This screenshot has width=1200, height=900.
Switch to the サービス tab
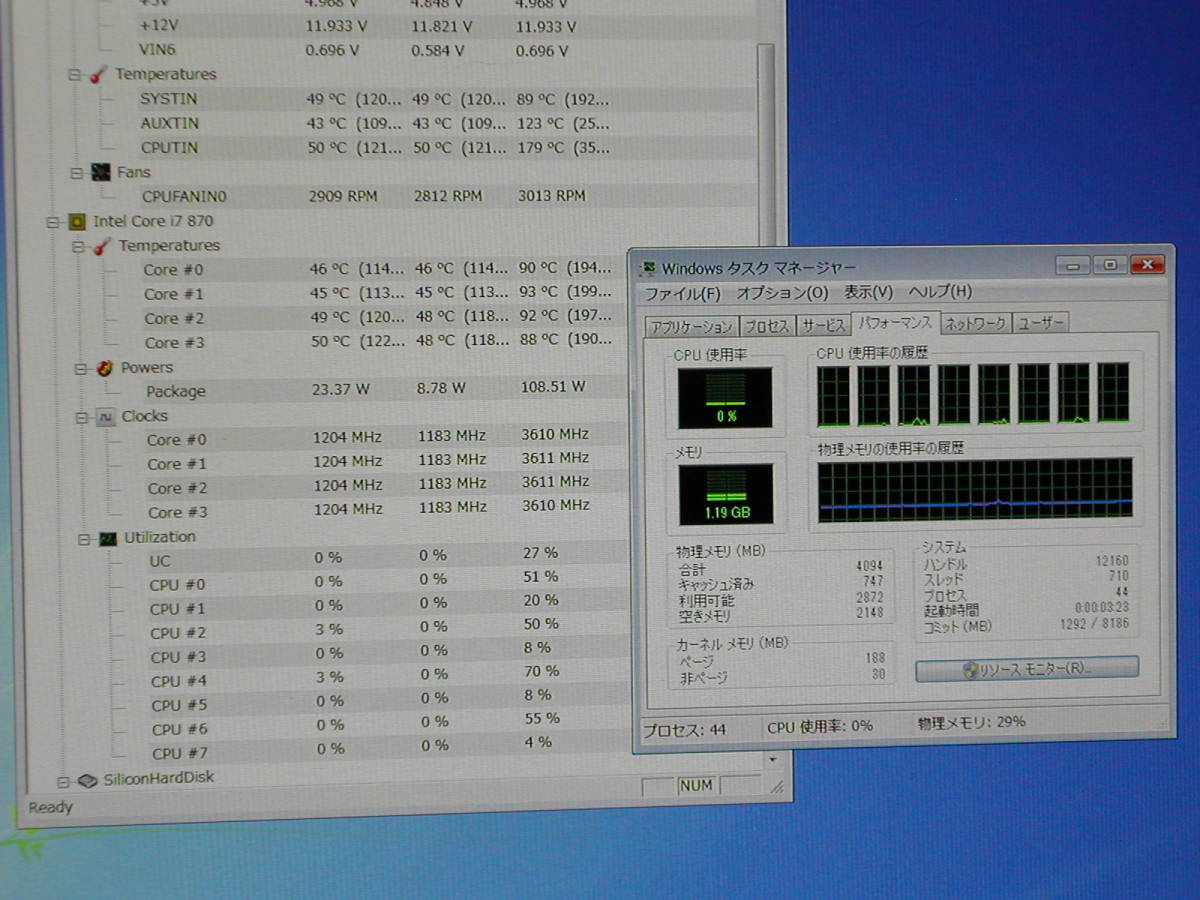(x=823, y=326)
